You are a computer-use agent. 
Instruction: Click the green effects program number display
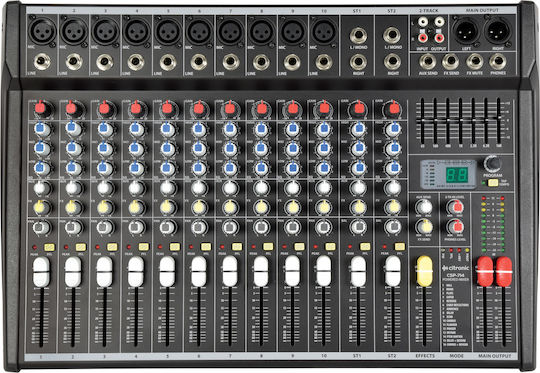[457, 175]
